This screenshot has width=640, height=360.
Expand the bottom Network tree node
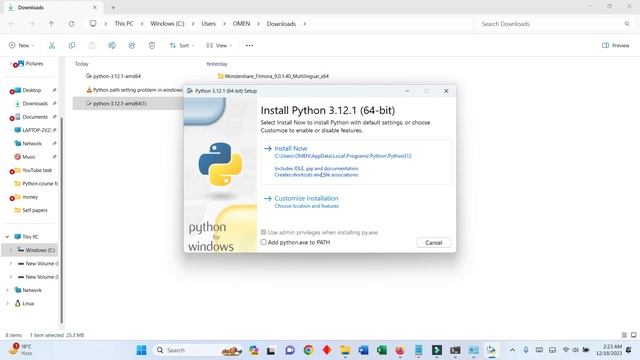coord(7,290)
